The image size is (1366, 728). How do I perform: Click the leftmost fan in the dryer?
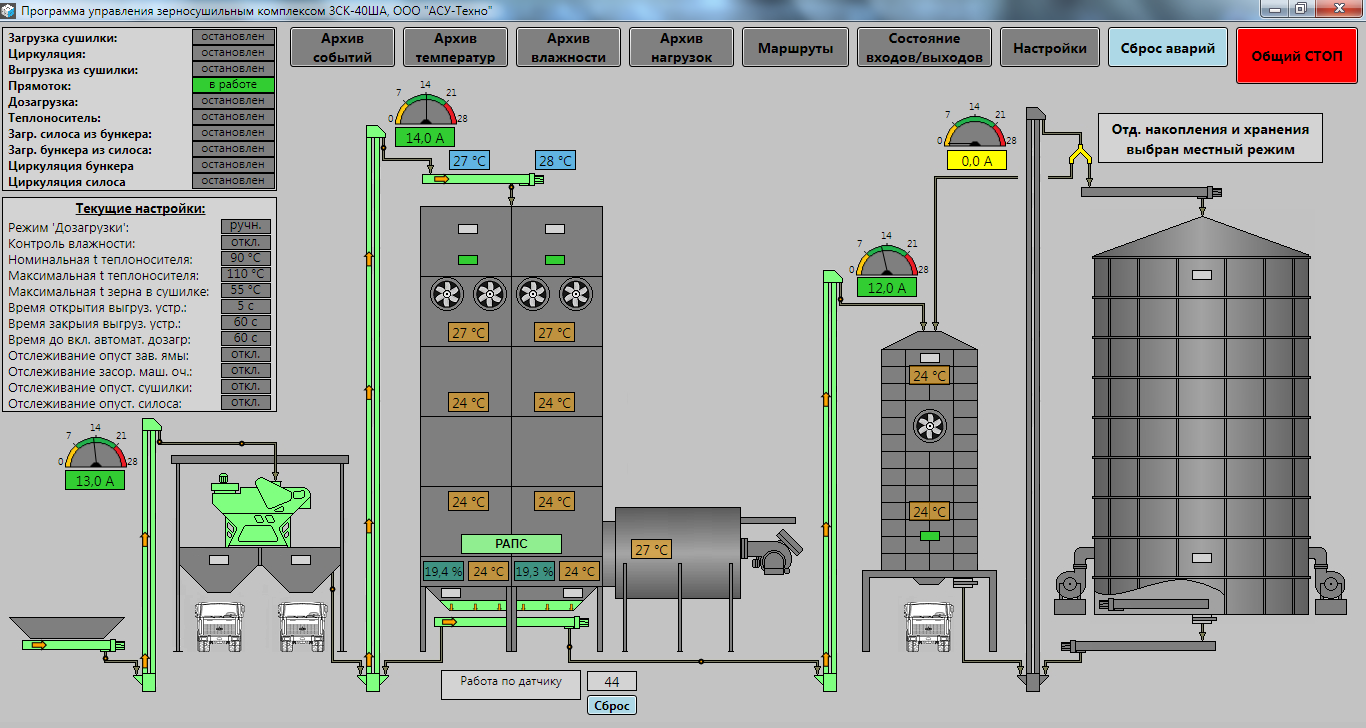[x=446, y=294]
